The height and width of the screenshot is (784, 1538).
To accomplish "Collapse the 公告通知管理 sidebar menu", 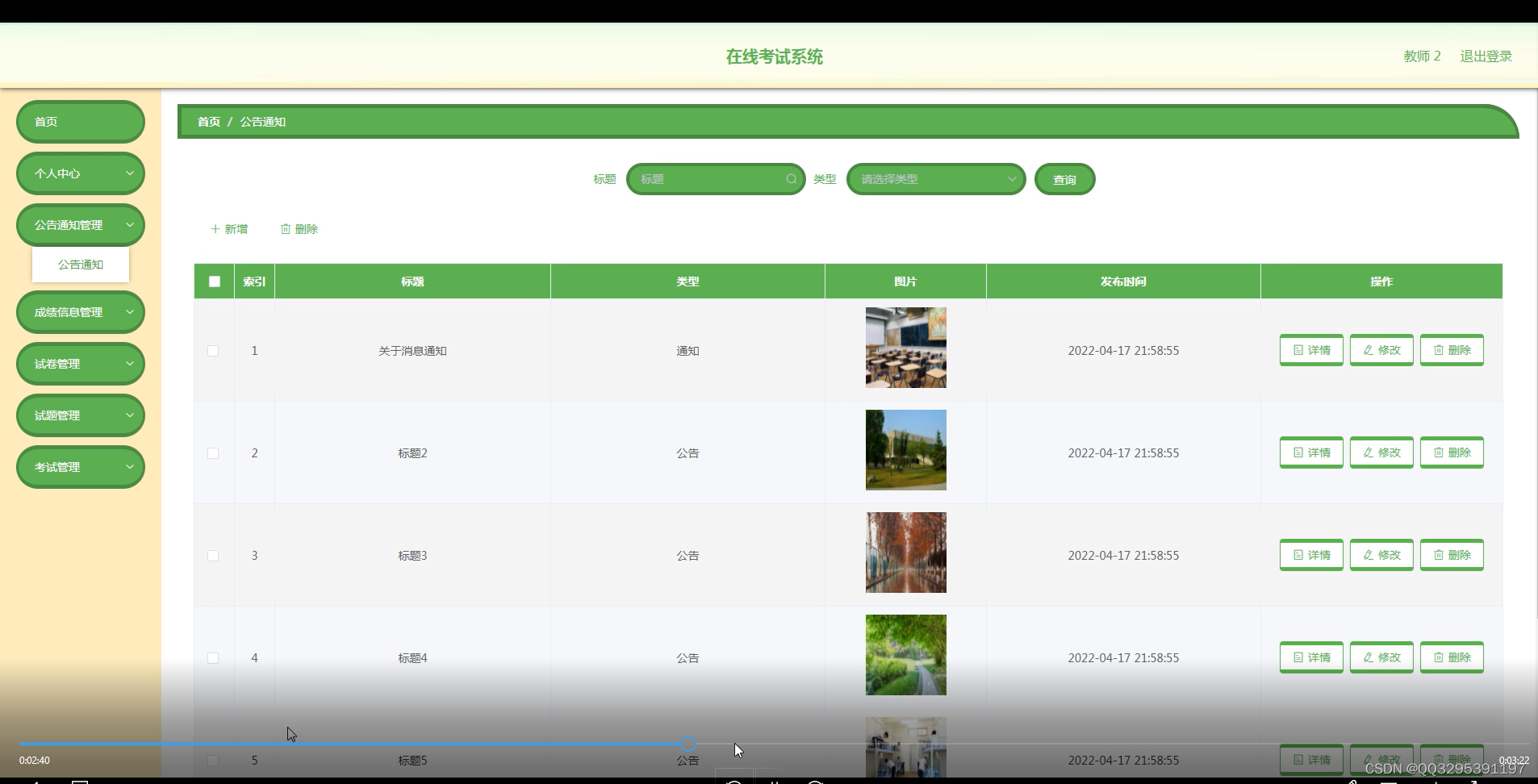I will [x=81, y=225].
